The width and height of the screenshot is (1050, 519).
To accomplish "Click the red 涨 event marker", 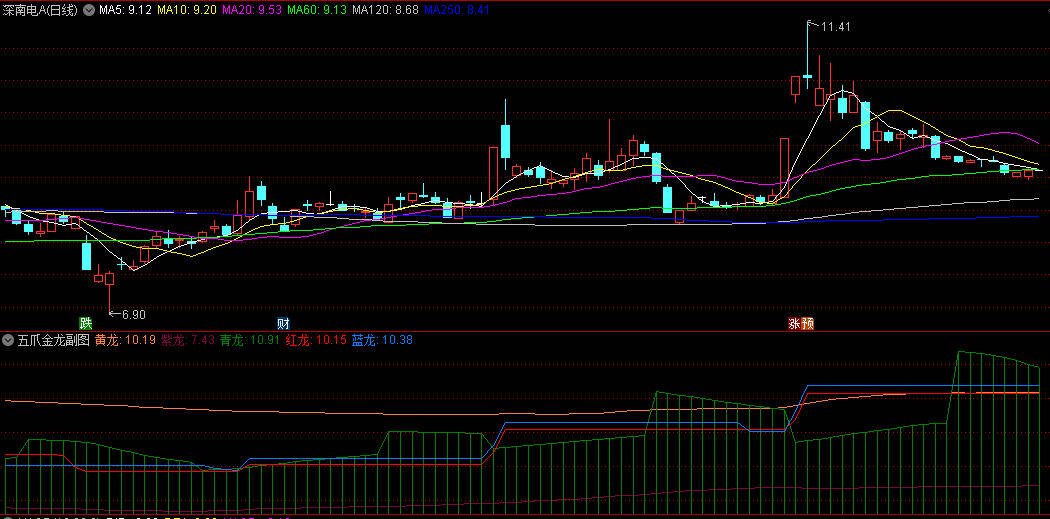I will click(x=794, y=323).
